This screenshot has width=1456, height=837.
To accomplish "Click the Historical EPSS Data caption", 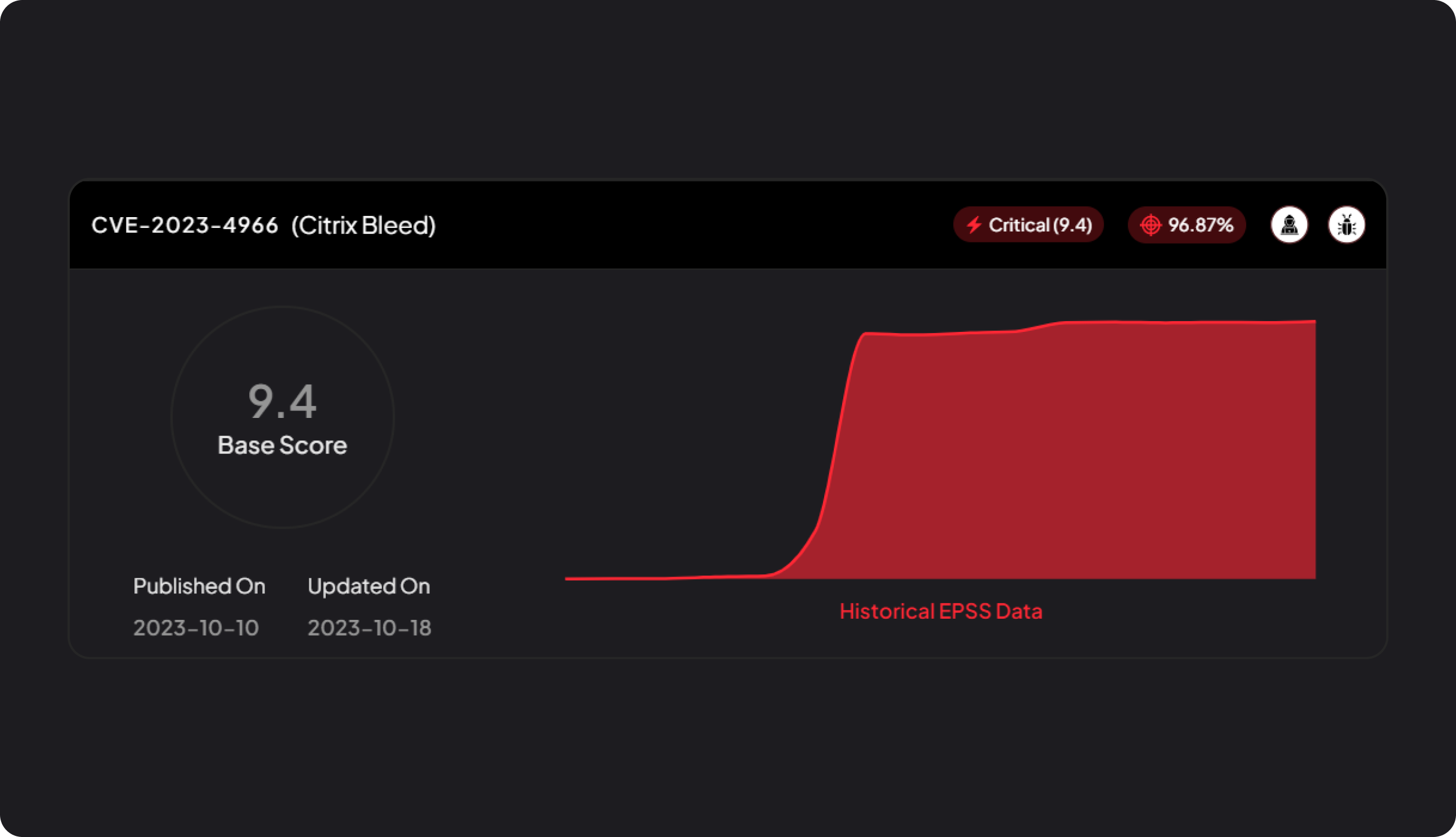I will click(941, 611).
